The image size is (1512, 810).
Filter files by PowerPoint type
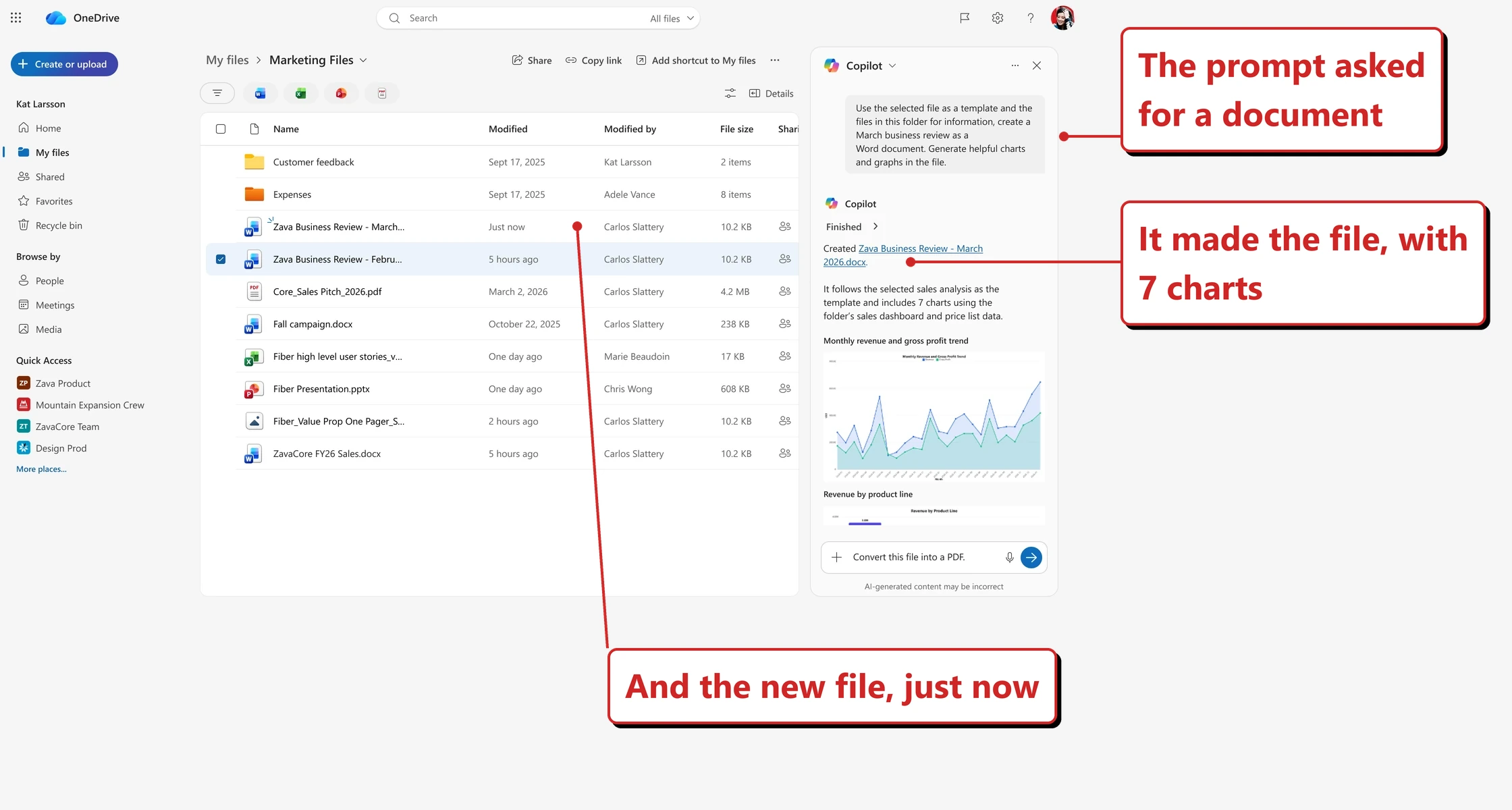coord(341,93)
